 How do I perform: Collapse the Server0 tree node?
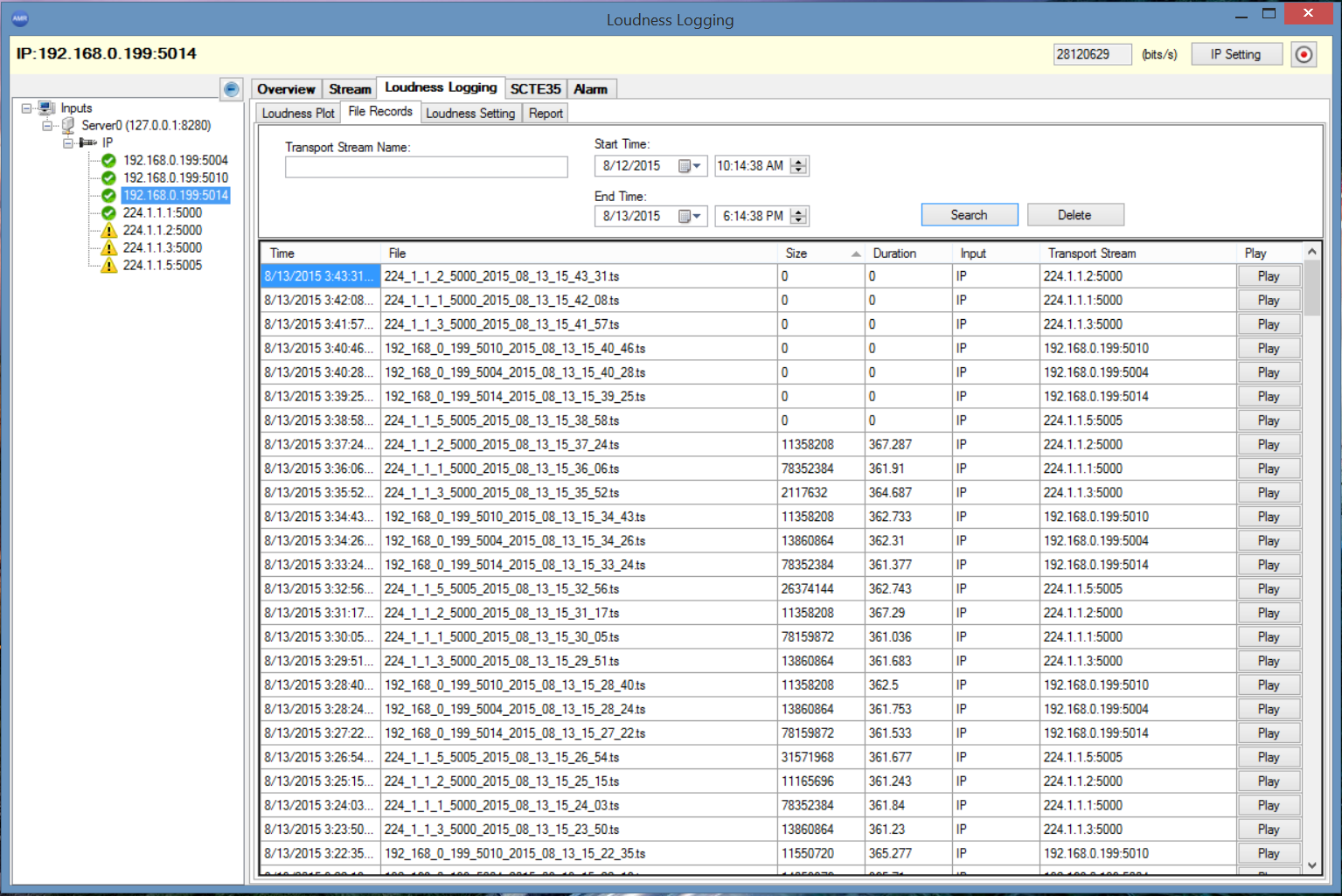coord(47,126)
